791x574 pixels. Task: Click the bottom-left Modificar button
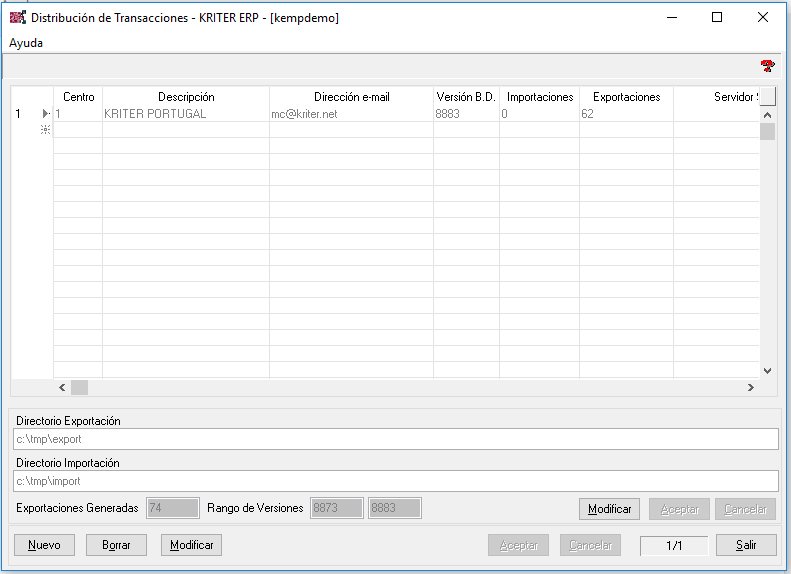pos(191,545)
